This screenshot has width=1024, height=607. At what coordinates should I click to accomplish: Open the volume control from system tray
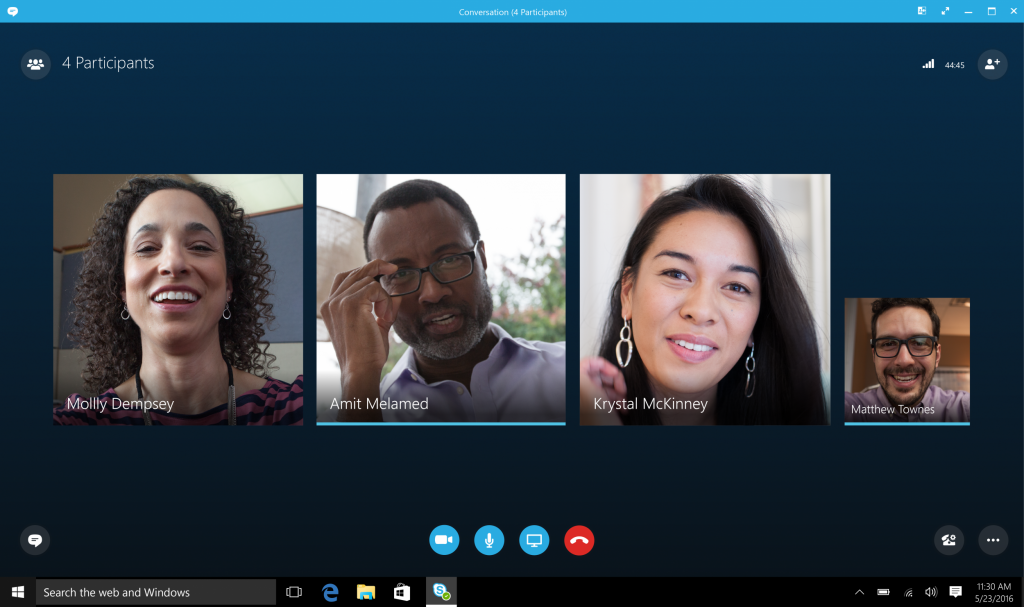pyautogui.click(x=933, y=591)
